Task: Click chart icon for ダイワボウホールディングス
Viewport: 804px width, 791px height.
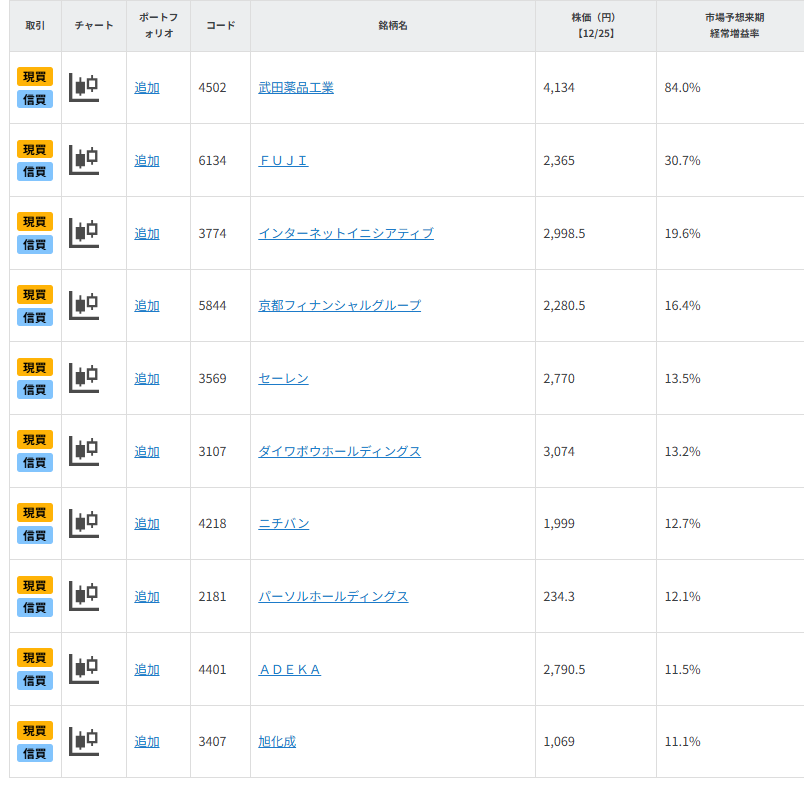Action: click(84, 451)
